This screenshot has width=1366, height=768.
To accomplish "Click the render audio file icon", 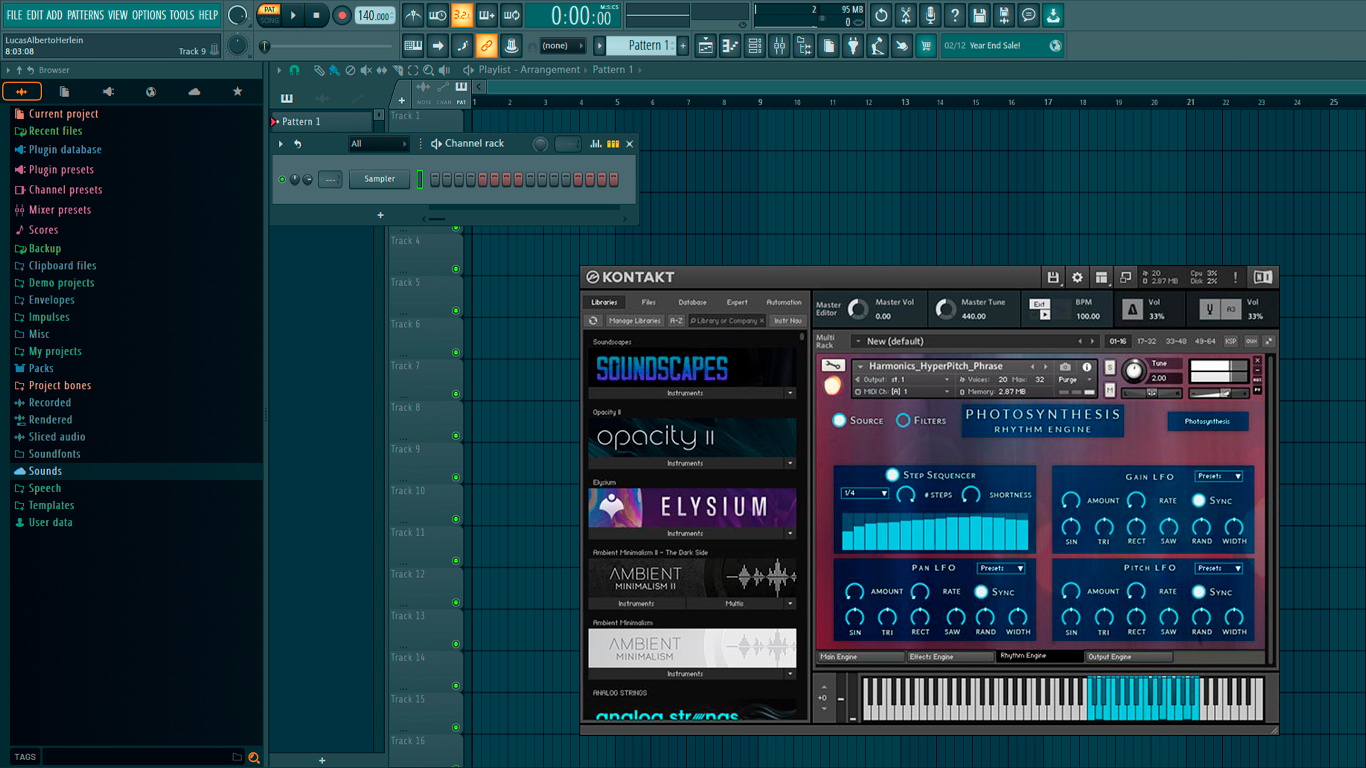I will [1003, 15].
